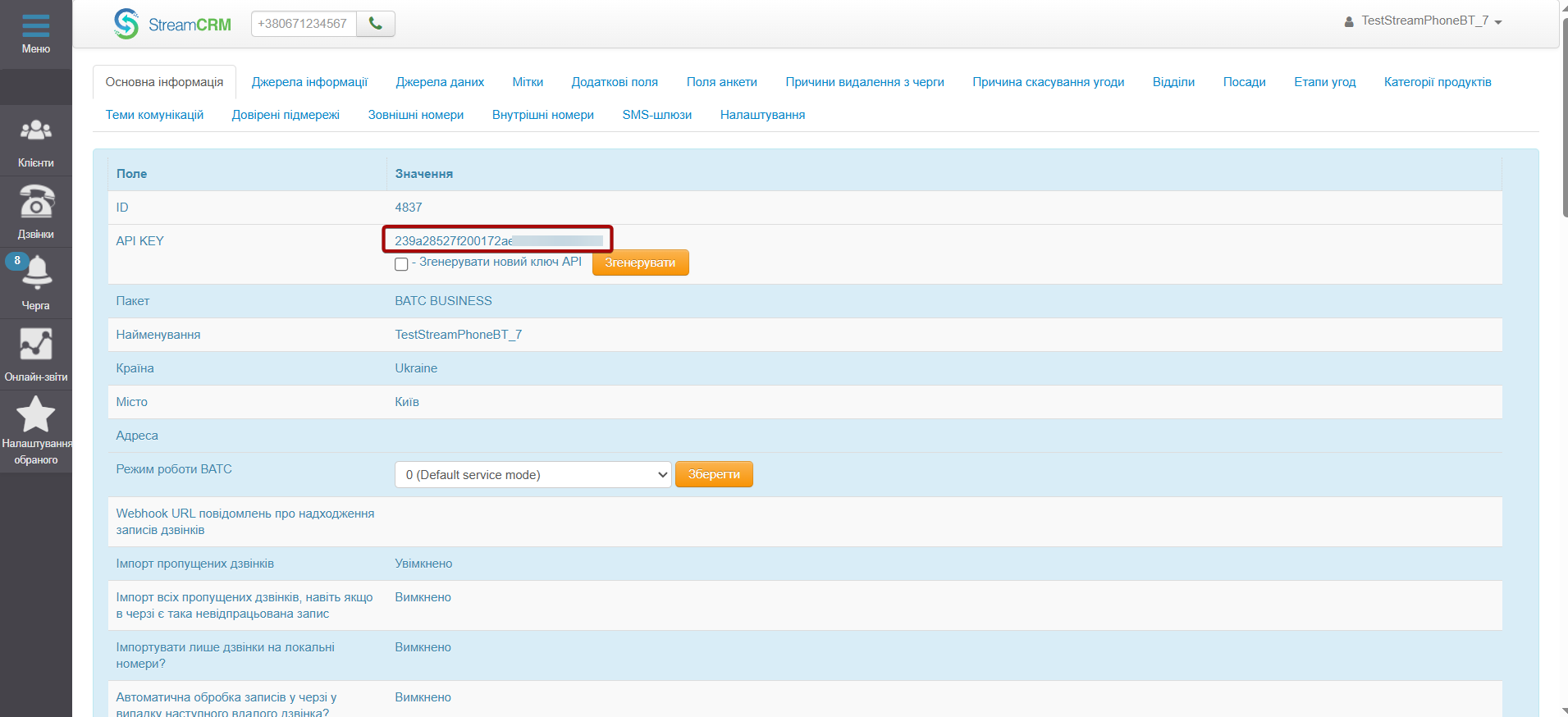
Task: Expand the Режим роботи ВАТС dropdown
Action: coord(533,474)
